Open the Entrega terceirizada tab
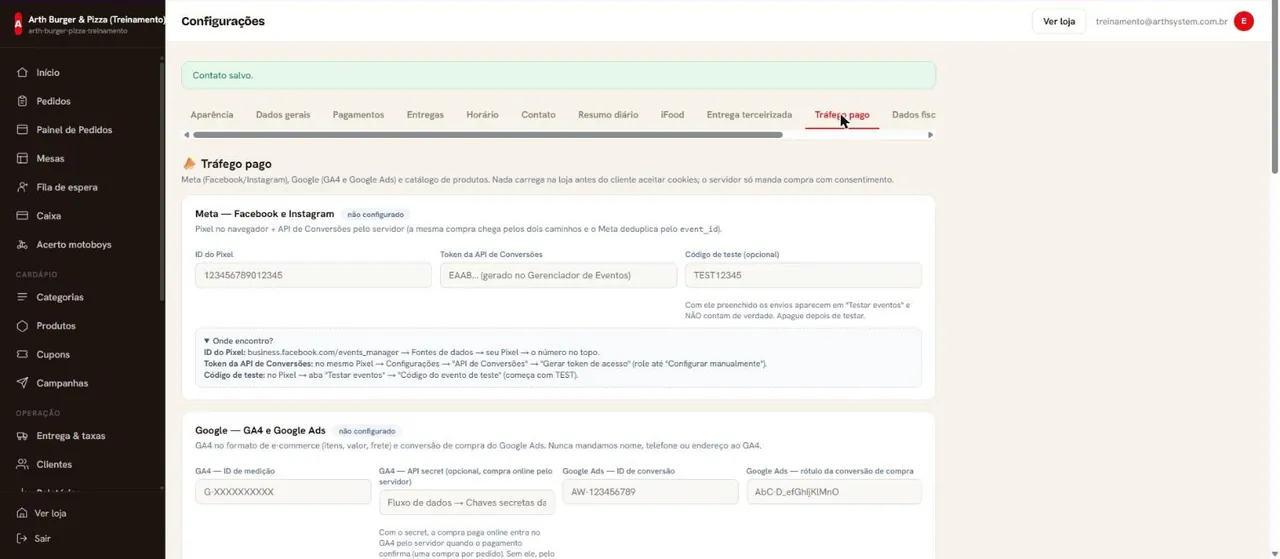Viewport: 1280px width, 559px height. tap(749, 115)
